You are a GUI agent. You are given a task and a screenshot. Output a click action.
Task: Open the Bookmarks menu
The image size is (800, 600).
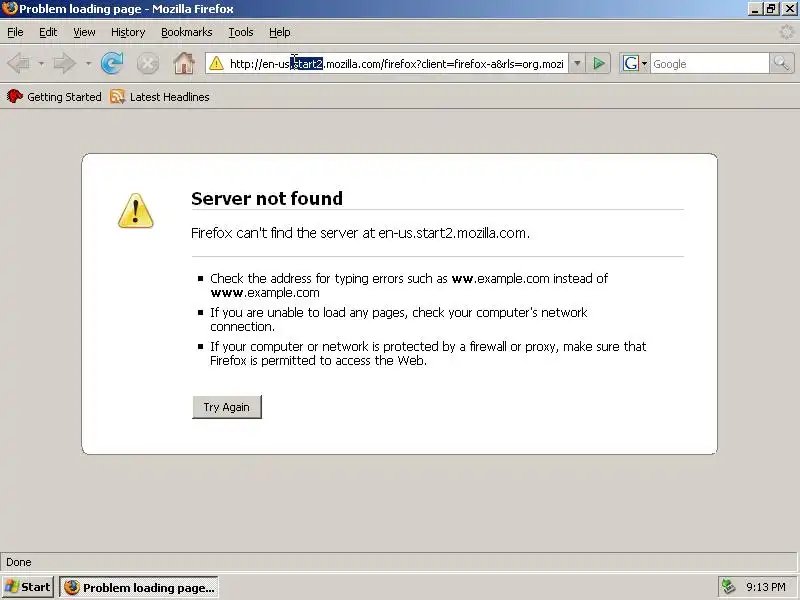point(187,32)
